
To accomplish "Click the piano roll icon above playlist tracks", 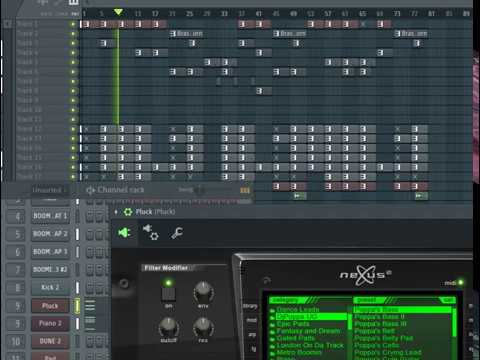I will click(x=74, y=3).
